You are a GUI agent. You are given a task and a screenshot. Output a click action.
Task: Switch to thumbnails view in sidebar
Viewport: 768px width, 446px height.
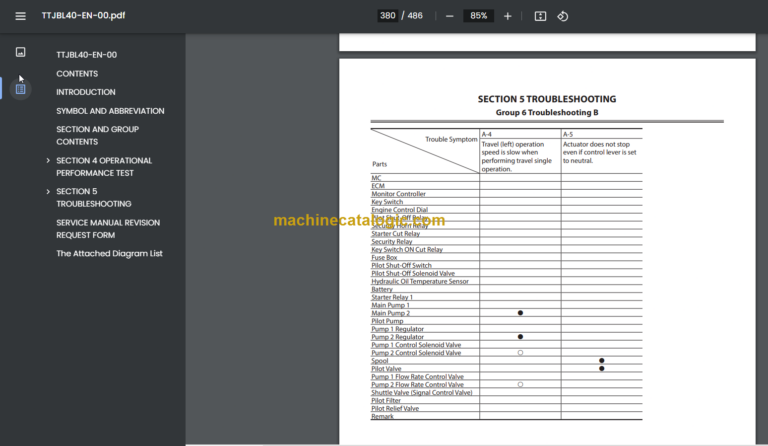20,52
